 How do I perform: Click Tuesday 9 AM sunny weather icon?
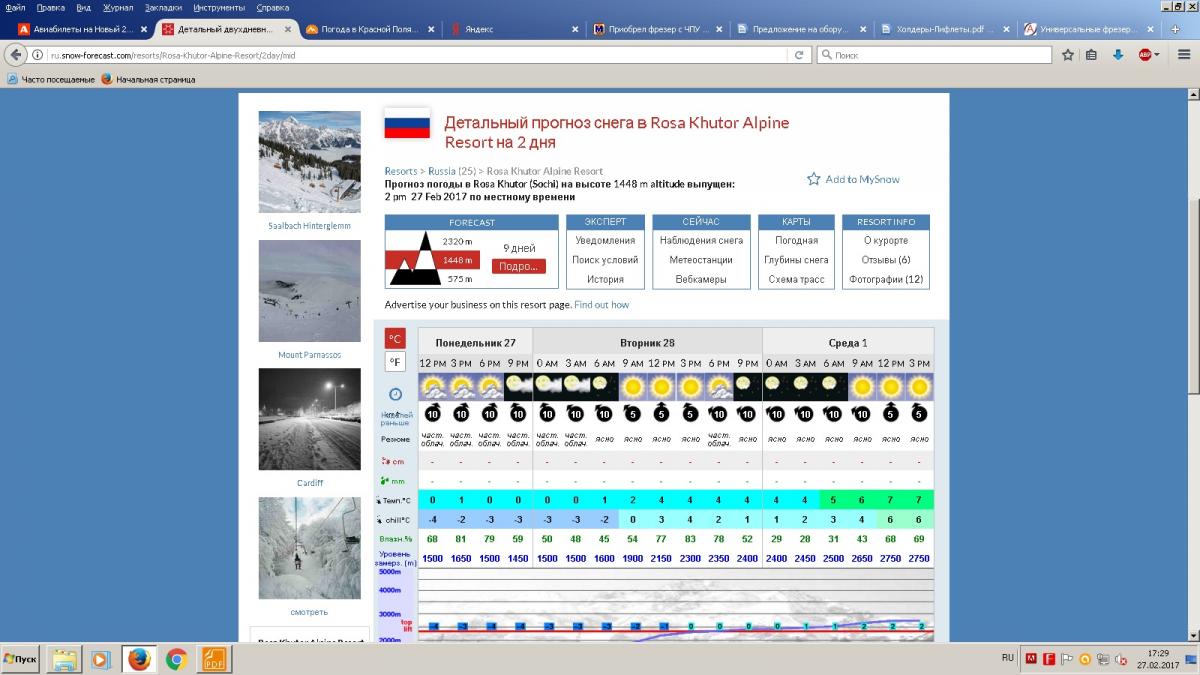(633, 385)
